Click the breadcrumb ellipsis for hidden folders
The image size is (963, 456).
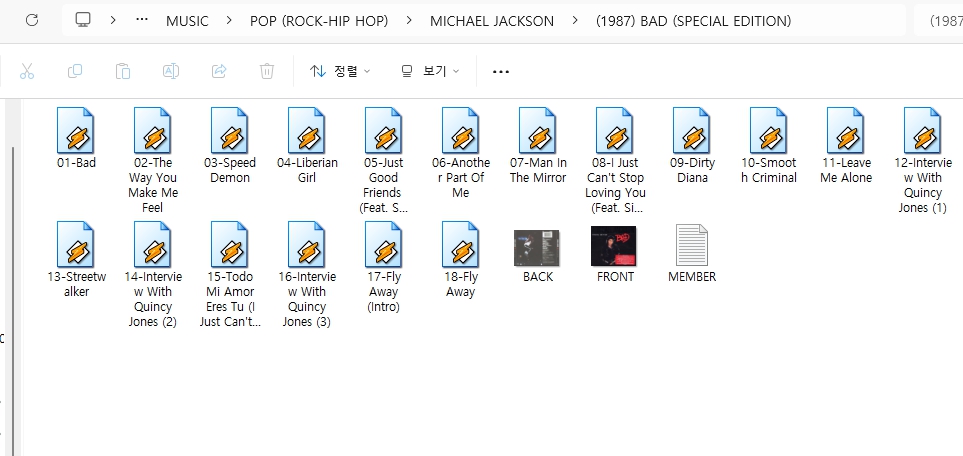pos(142,20)
